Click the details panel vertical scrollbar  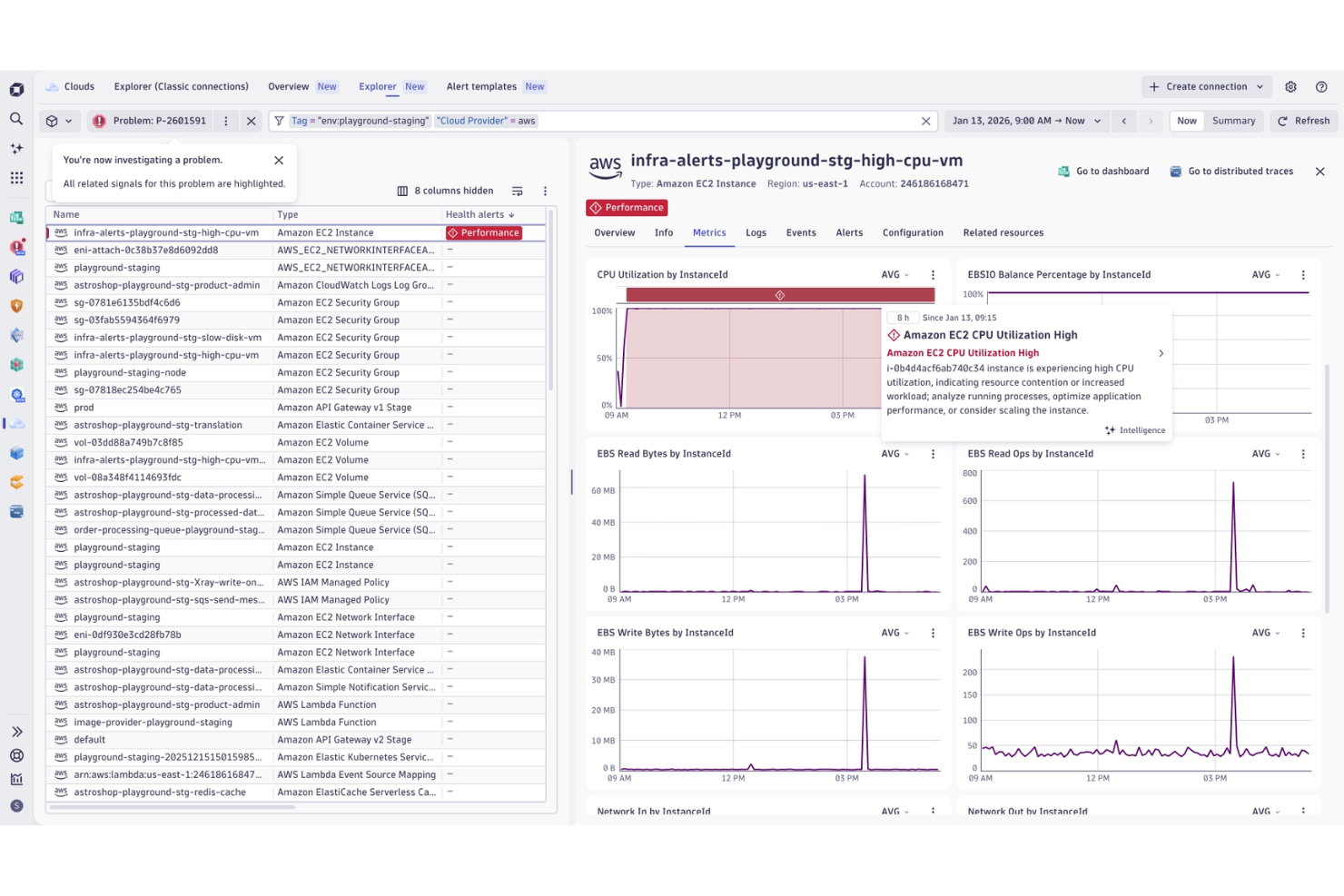tap(1328, 488)
